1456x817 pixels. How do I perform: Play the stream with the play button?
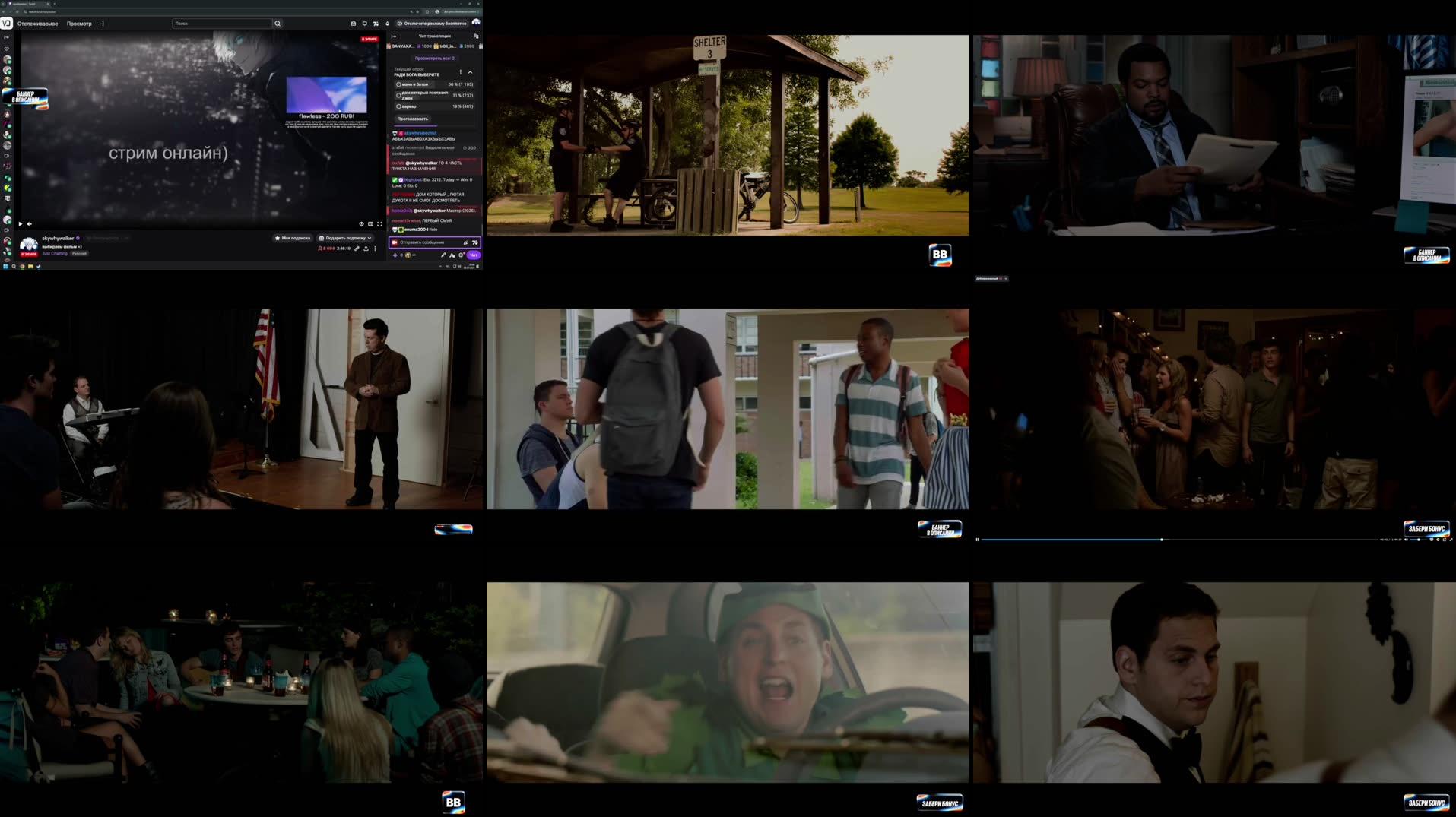pos(20,224)
